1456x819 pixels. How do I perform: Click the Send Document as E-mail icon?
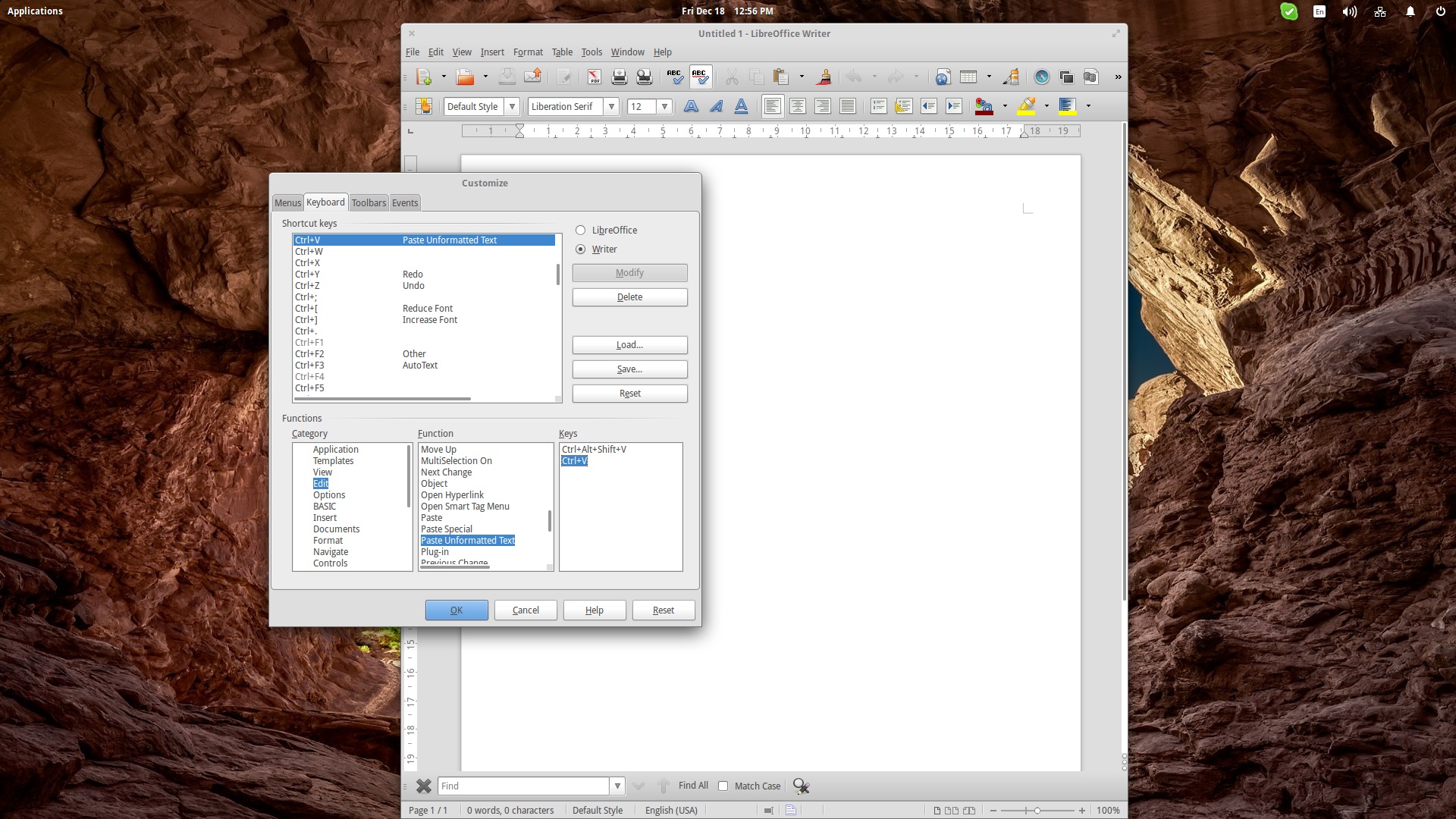click(533, 77)
